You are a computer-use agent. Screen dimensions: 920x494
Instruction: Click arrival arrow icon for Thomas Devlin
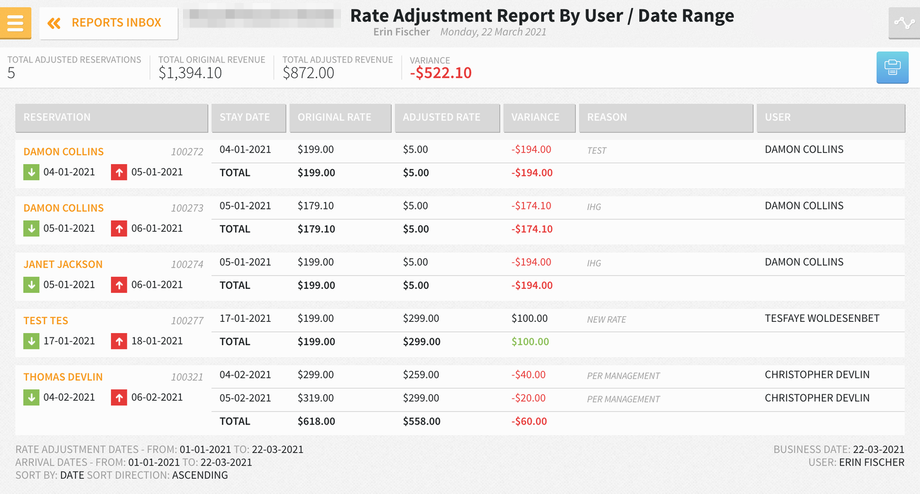(x=31, y=398)
